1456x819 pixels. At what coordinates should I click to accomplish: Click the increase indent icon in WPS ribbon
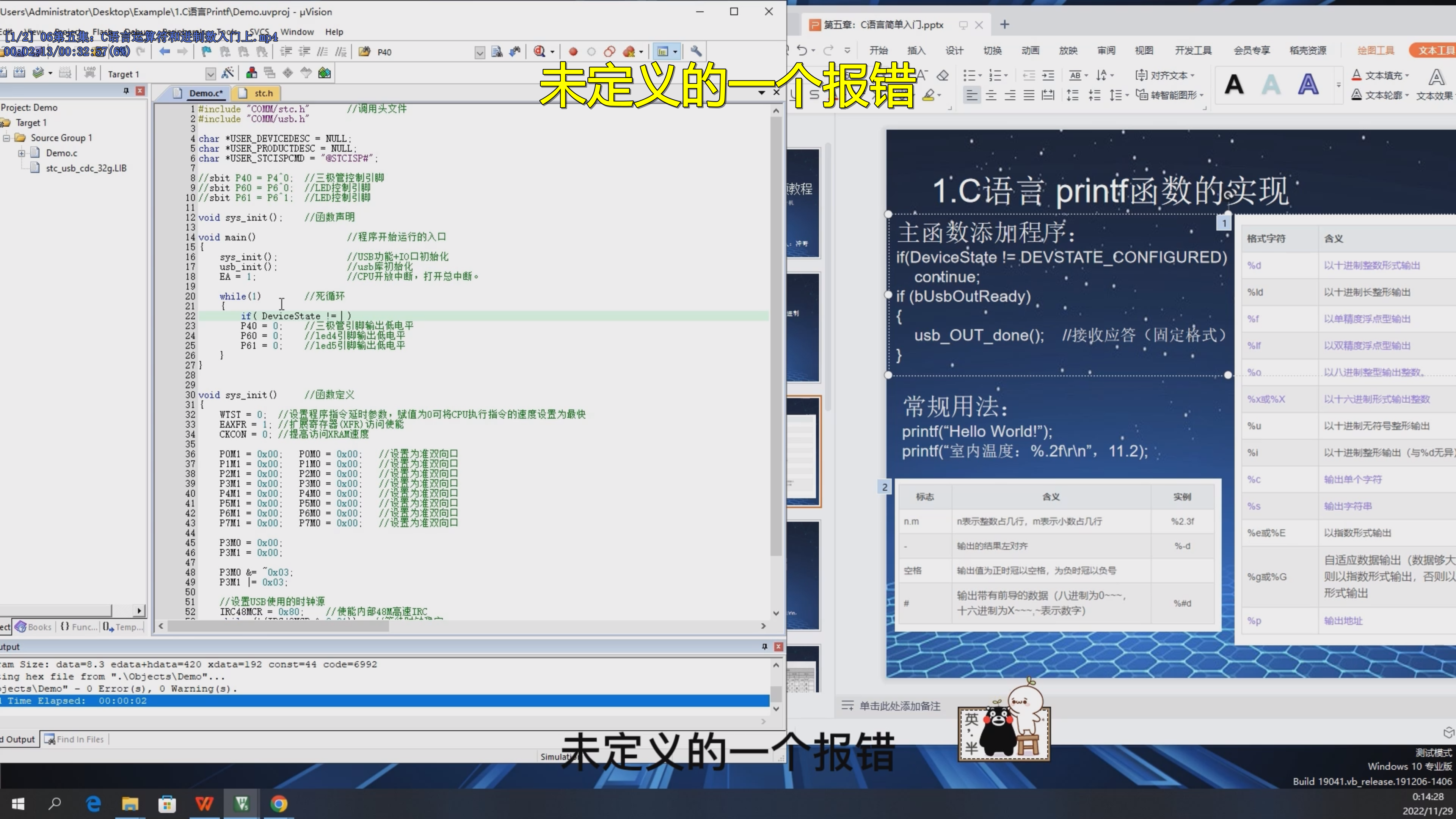tap(1048, 75)
